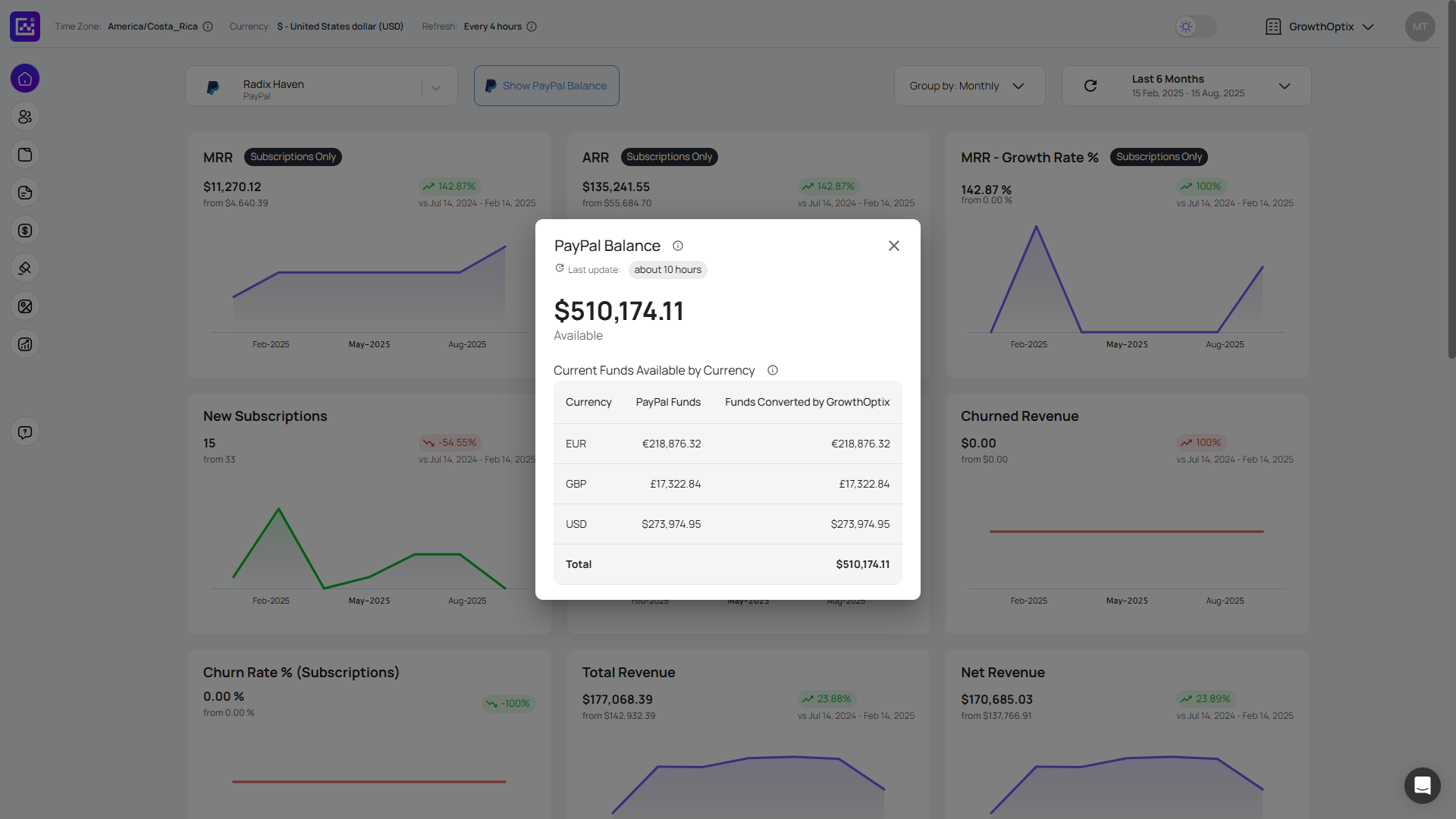Toggle the light/dark theme switch
This screenshot has height=819, width=1456.
pos(1196,27)
